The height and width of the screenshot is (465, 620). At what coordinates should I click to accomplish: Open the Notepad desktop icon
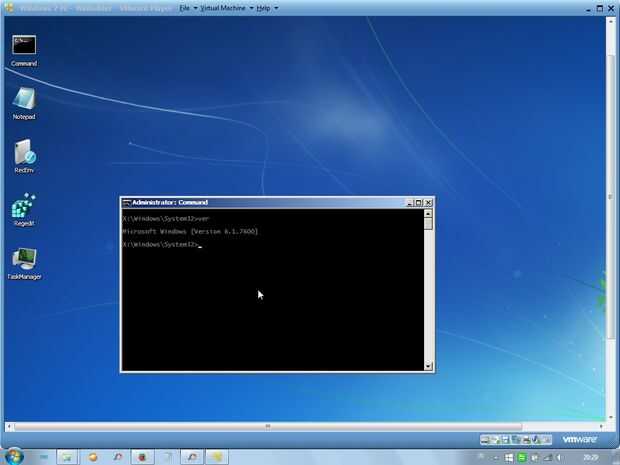[x=24, y=104]
